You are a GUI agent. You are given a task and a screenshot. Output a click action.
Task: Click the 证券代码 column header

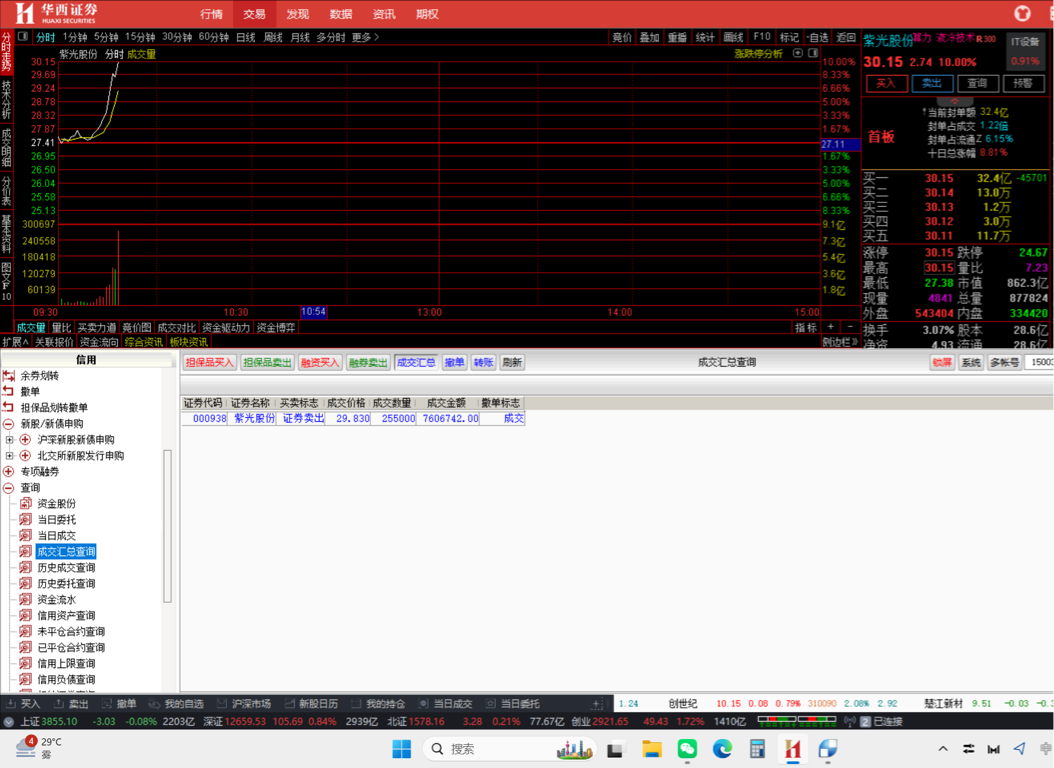tap(203, 402)
